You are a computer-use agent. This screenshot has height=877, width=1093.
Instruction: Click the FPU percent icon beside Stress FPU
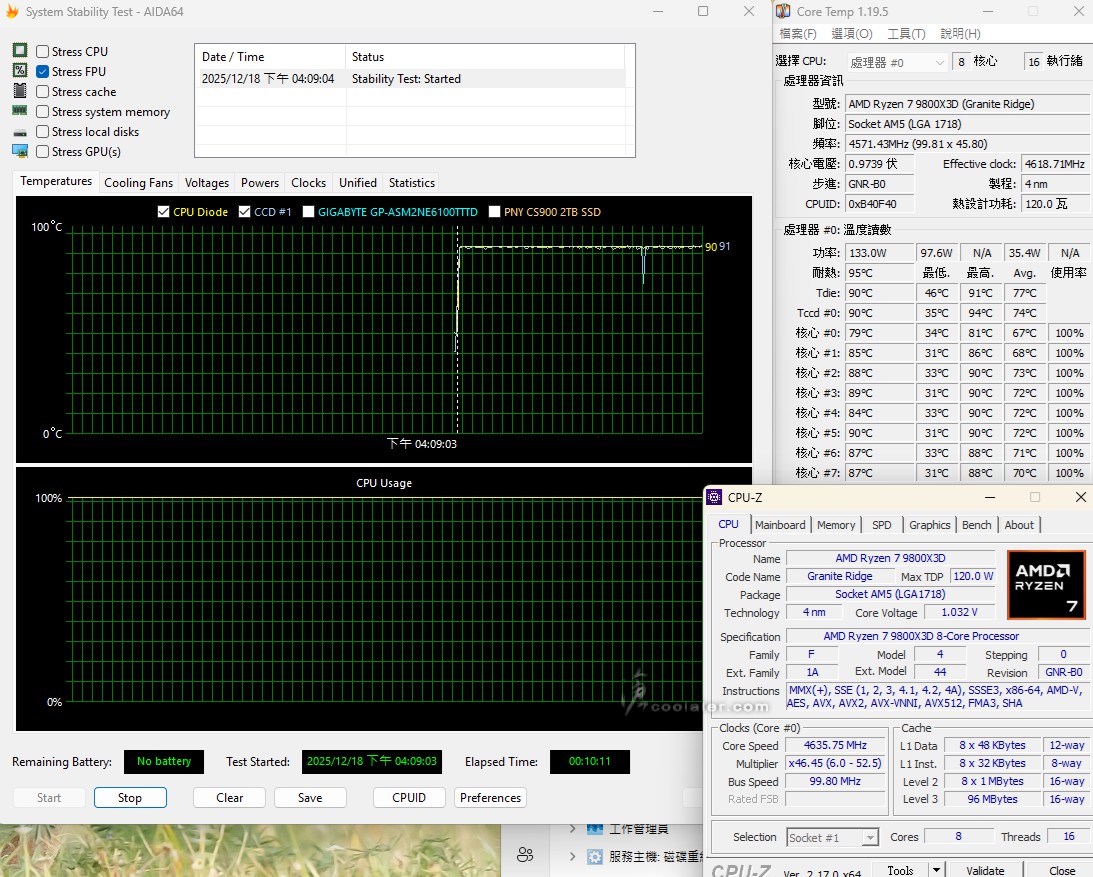(19, 71)
